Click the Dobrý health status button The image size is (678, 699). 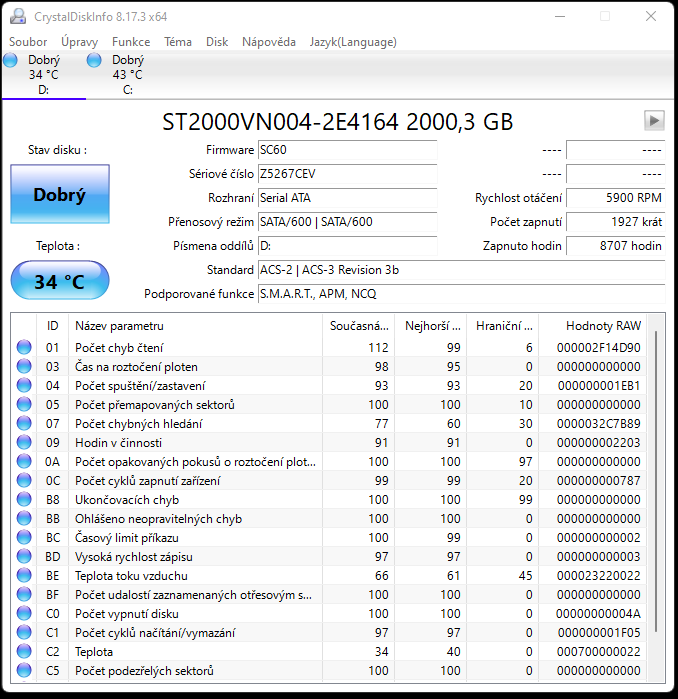click(x=60, y=195)
